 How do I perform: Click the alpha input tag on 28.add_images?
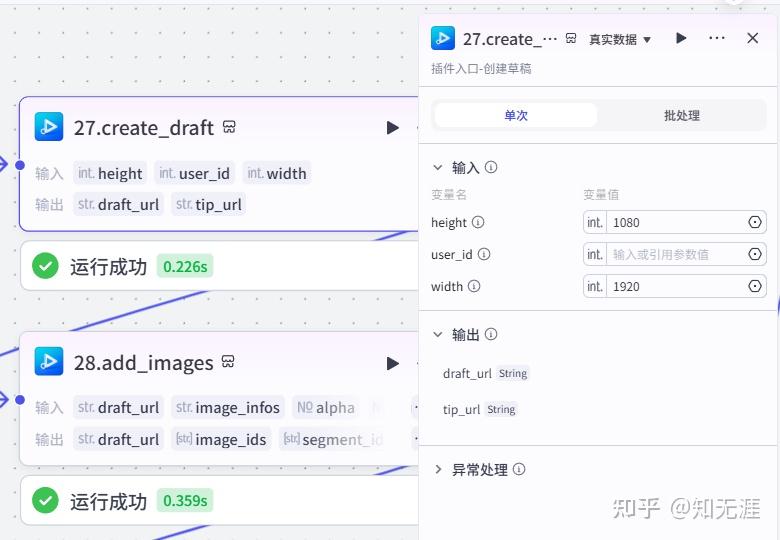tap(326, 408)
